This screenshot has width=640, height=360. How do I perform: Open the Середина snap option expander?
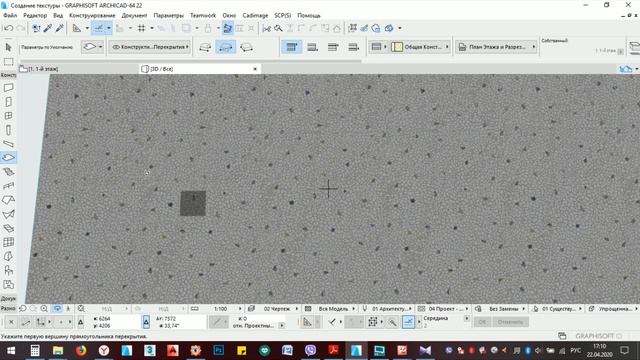tap(467, 318)
